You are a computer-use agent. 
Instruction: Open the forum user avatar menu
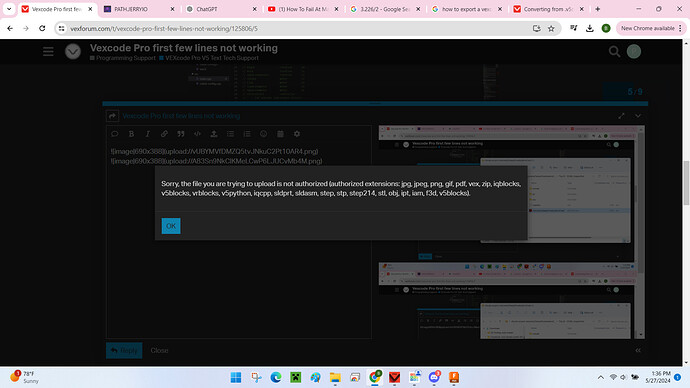point(634,51)
